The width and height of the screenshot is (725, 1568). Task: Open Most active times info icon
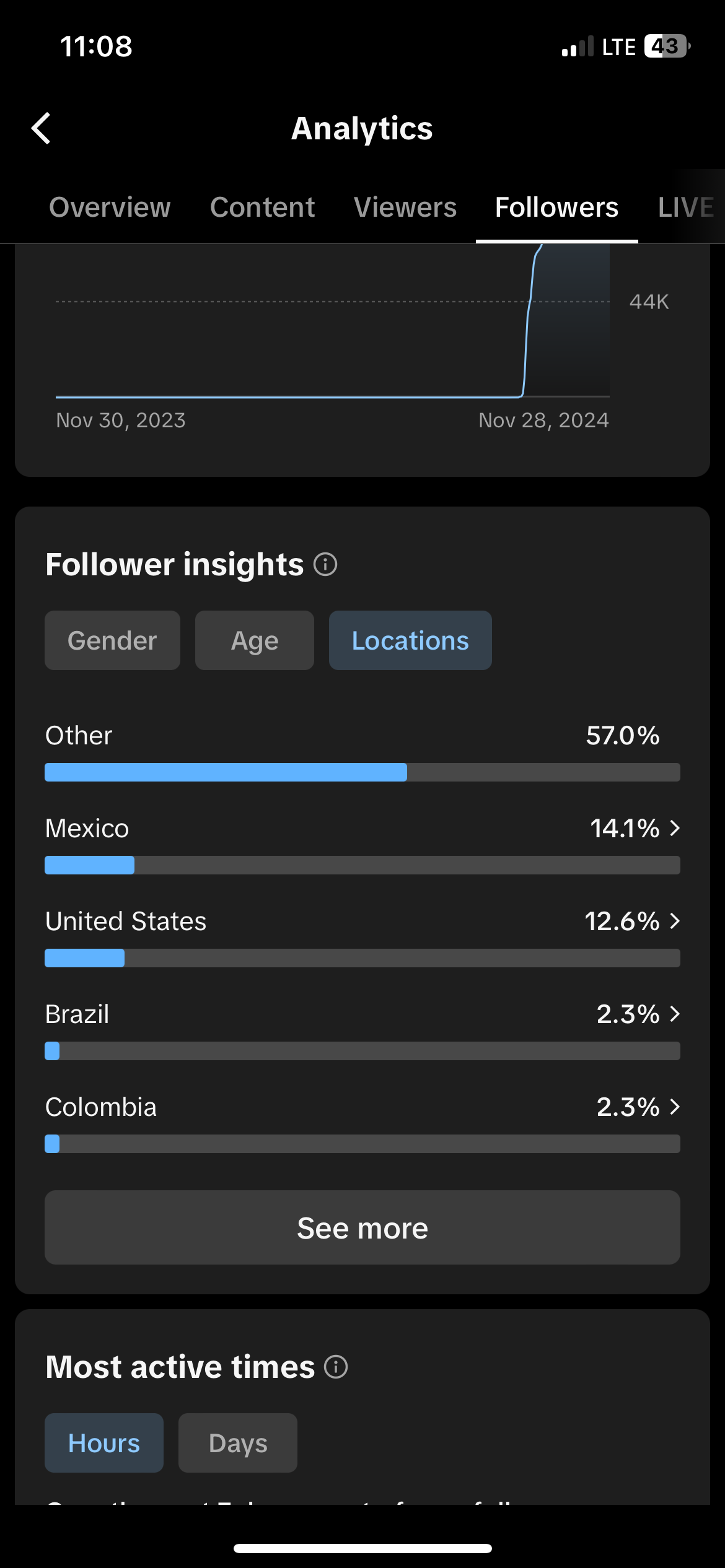click(x=336, y=1367)
